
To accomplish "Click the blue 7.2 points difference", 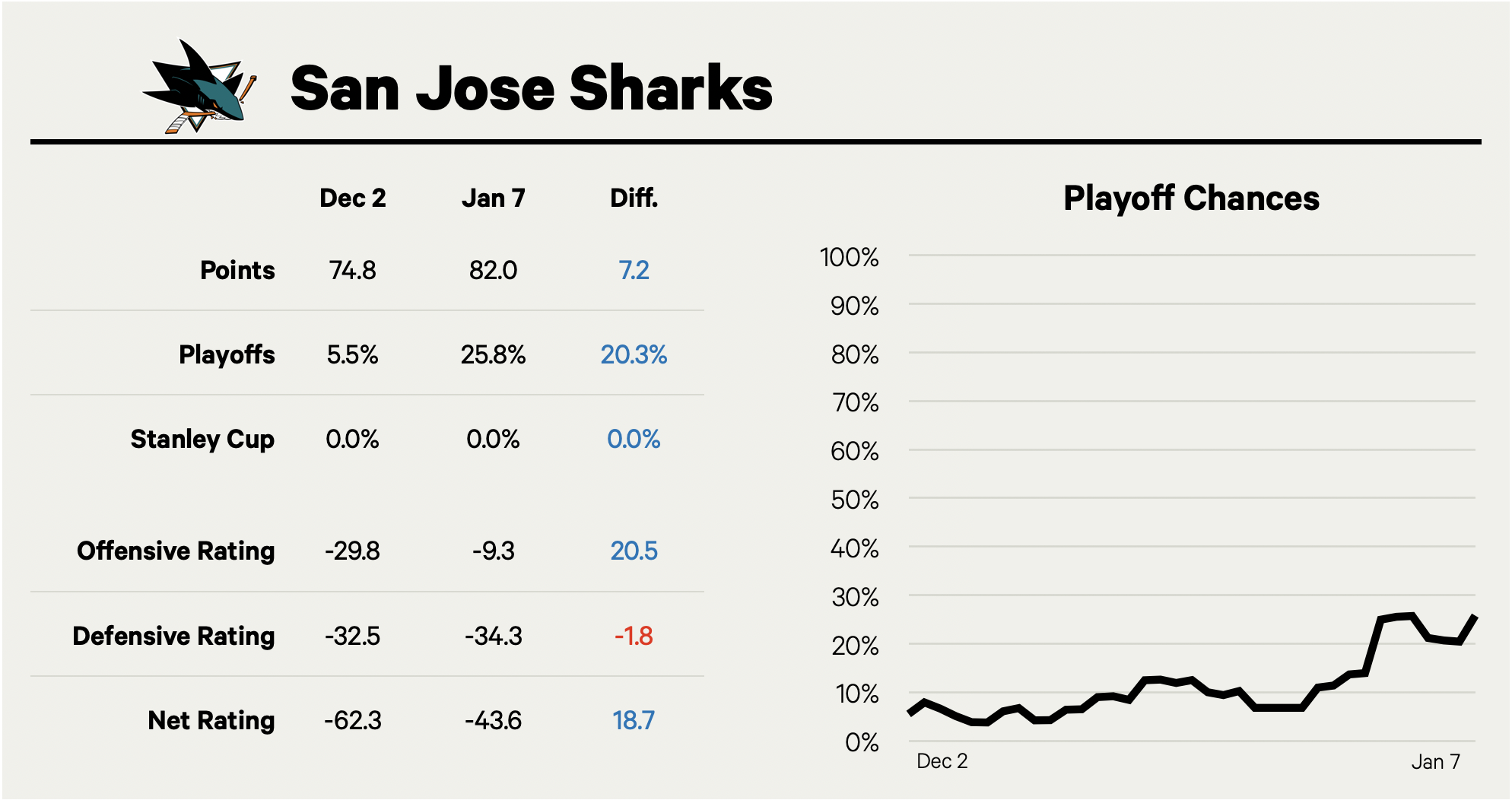I will coord(634,271).
